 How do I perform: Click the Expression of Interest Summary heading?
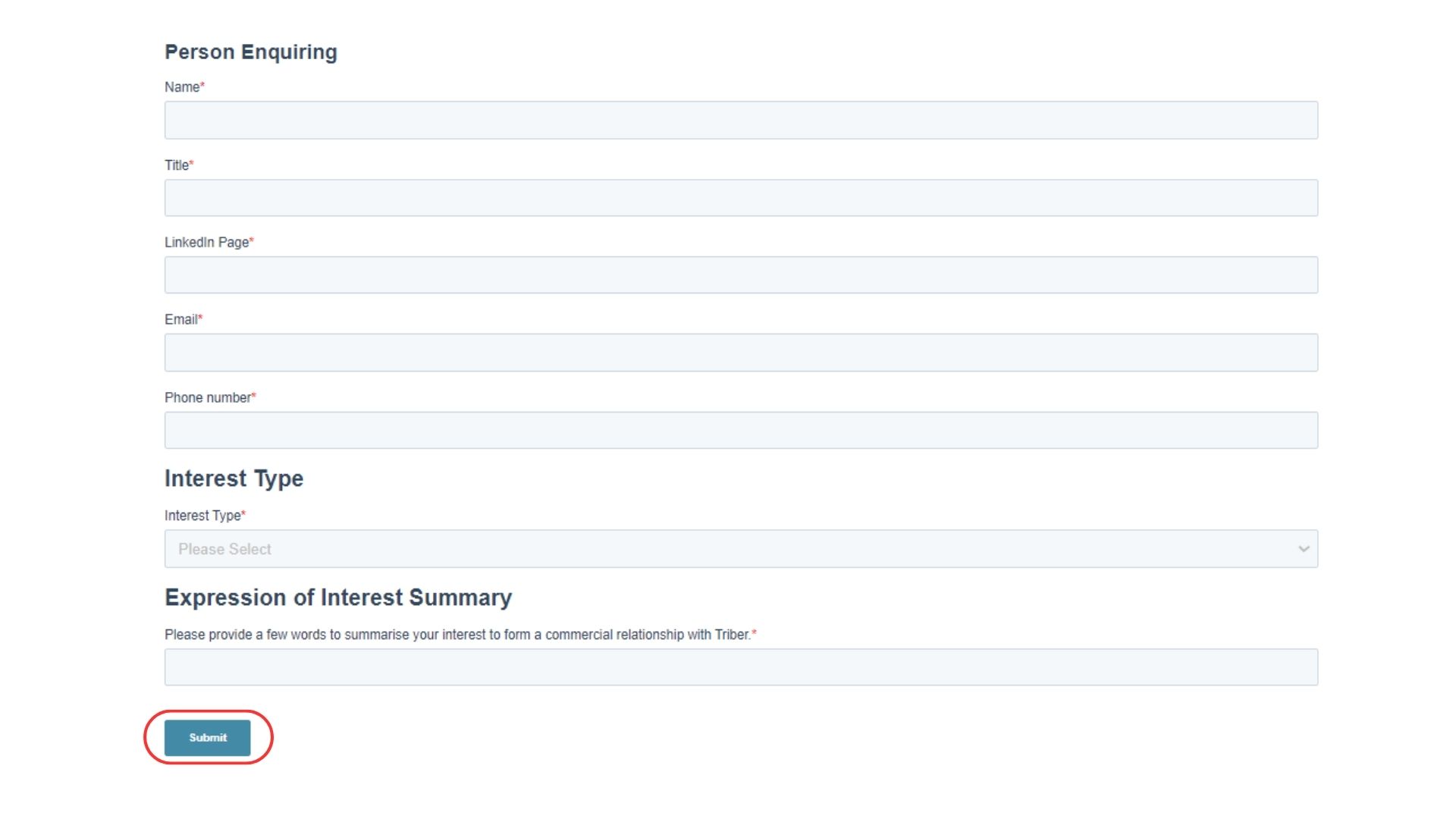338,598
